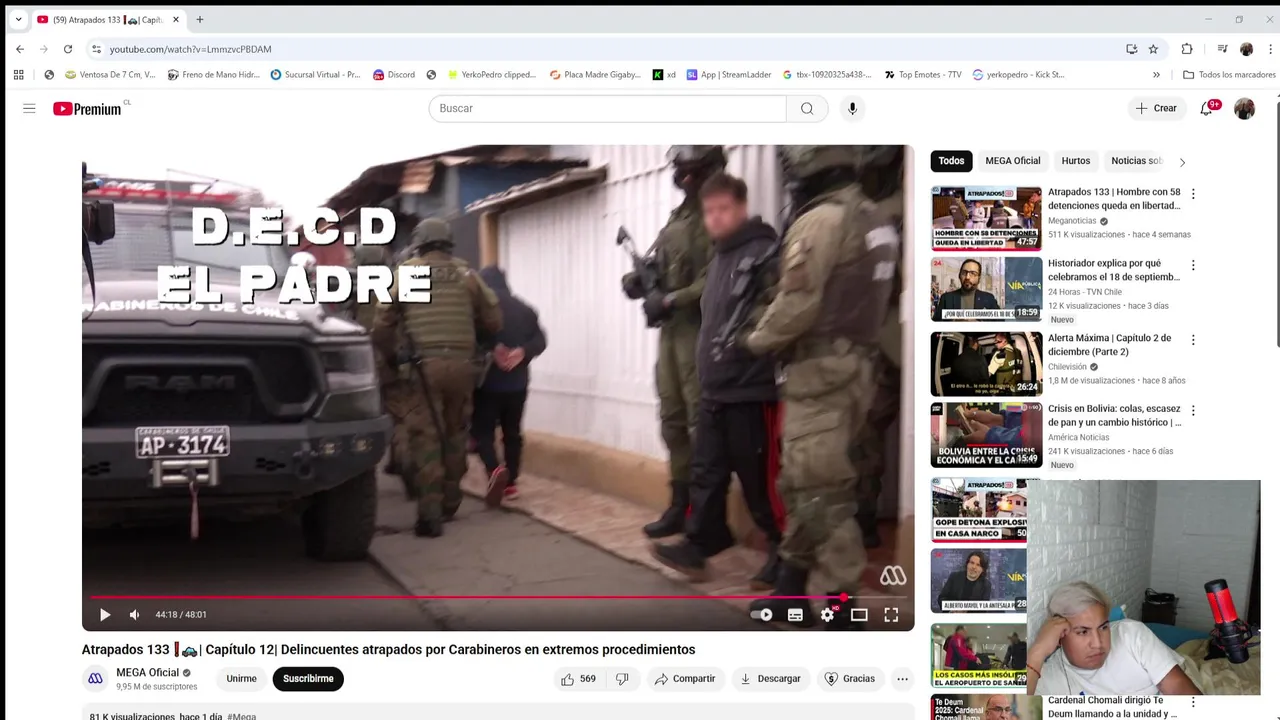The width and height of the screenshot is (1280, 720).
Task: Go back with browser back arrow
Action: coord(20,49)
